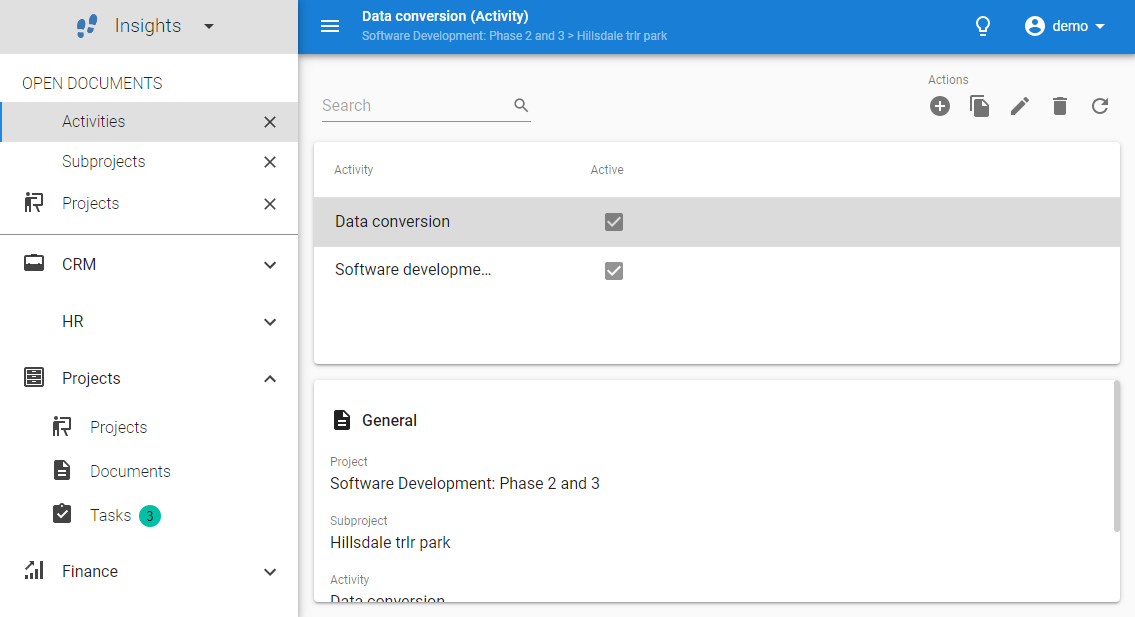Click project value Software Development: Phase 2 and 3
The image size is (1135, 617).
click(x=465, y=484)
